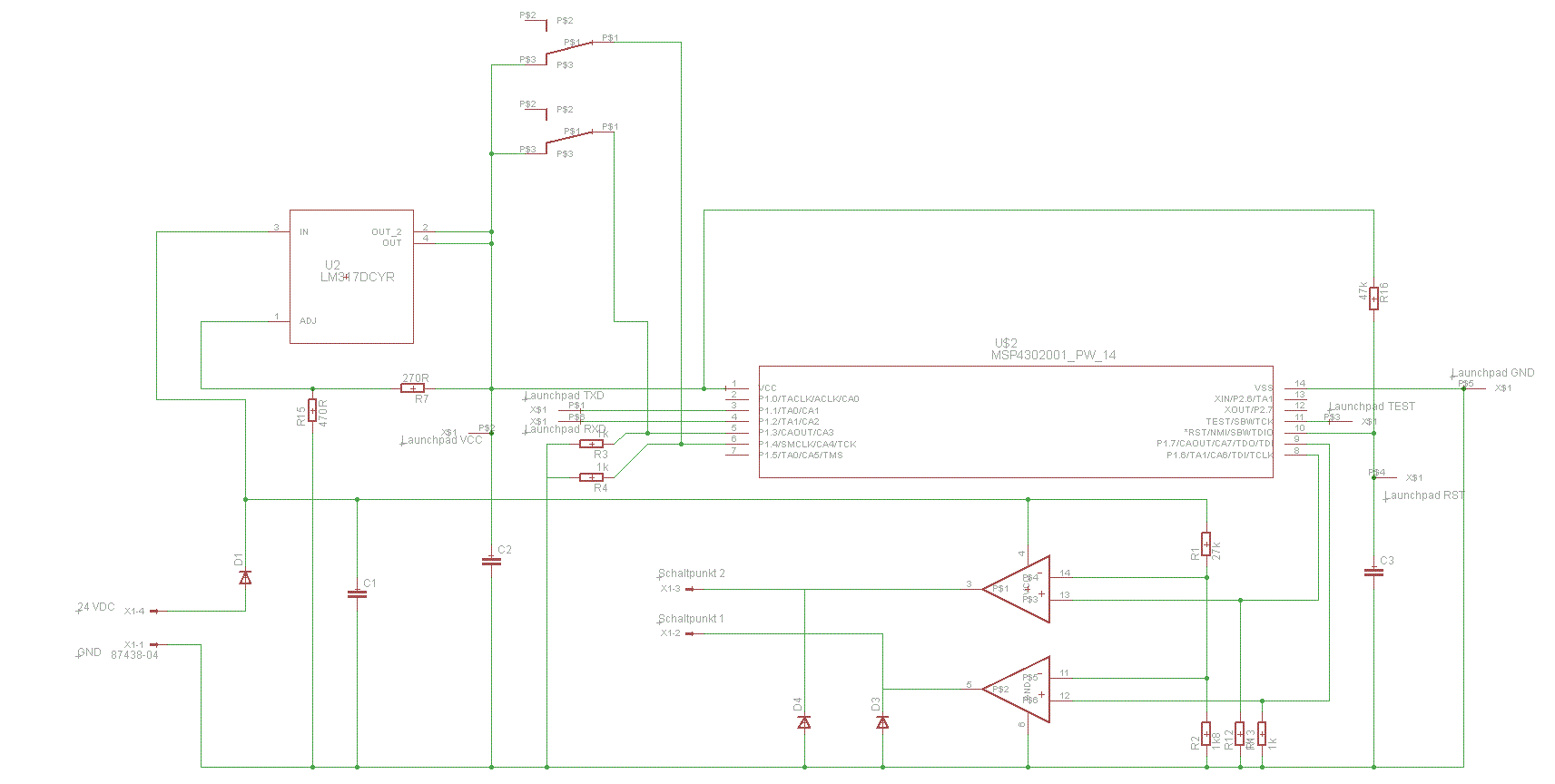1555x784 pixels.
Task: Select pin label P1.3/CAOUT/CA3
Action: click(796, 433)
